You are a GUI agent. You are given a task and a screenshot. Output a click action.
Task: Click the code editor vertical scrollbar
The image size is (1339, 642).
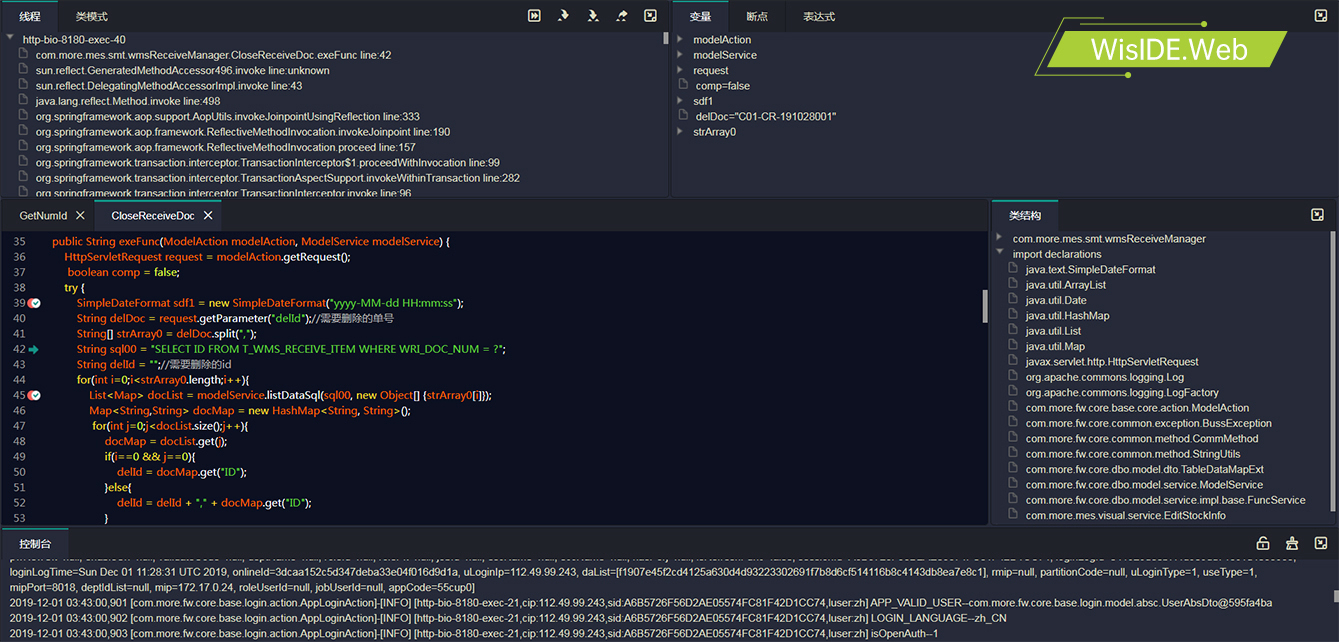tap(985, 305)
